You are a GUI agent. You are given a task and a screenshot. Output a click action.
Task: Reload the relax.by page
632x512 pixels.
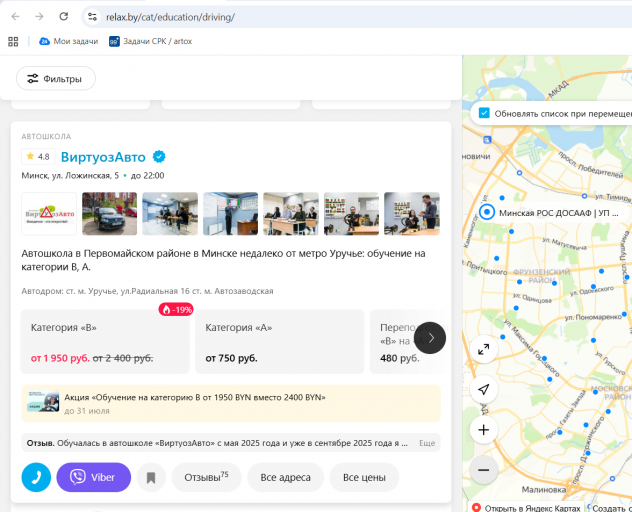click(64, 17)
